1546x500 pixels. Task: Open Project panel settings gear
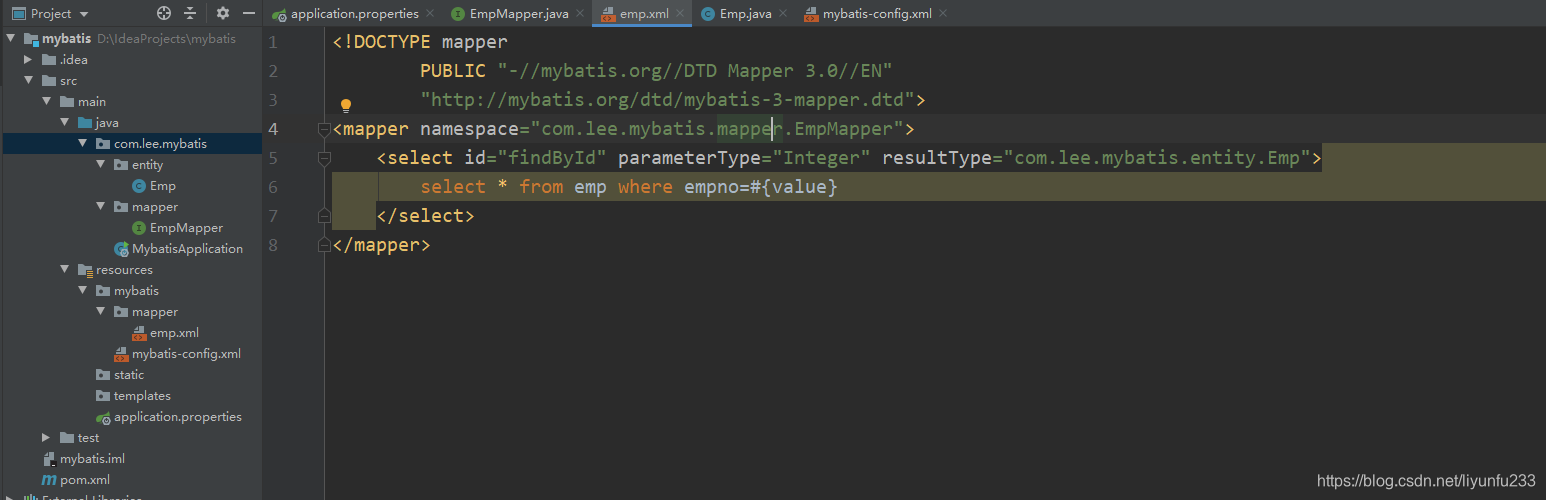(223, 14)
